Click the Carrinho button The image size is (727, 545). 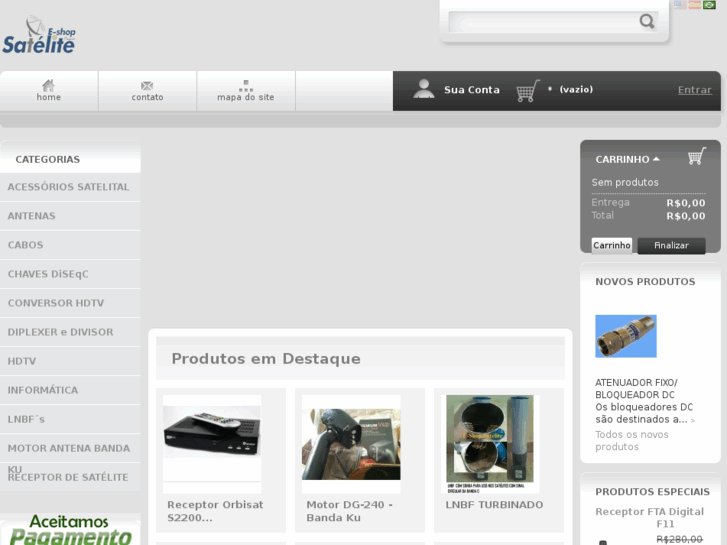point(612,245)
